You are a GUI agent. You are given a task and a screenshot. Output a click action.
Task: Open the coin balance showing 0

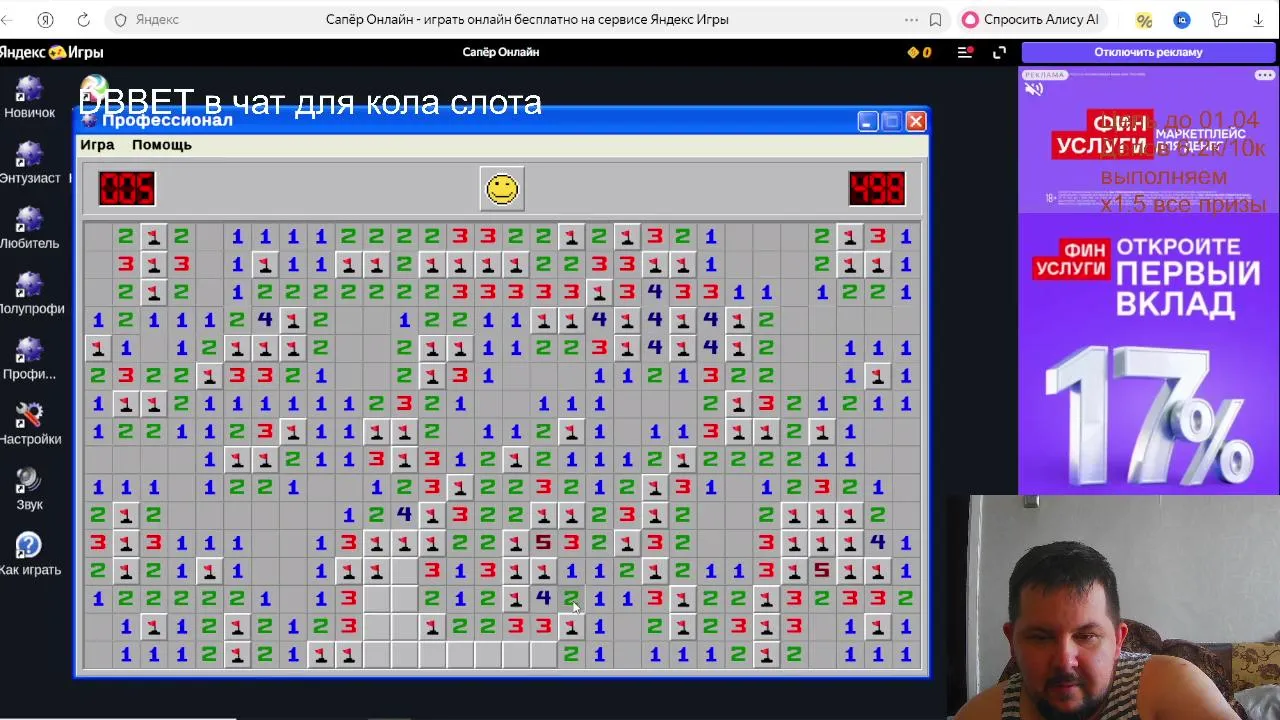point(919,52)
